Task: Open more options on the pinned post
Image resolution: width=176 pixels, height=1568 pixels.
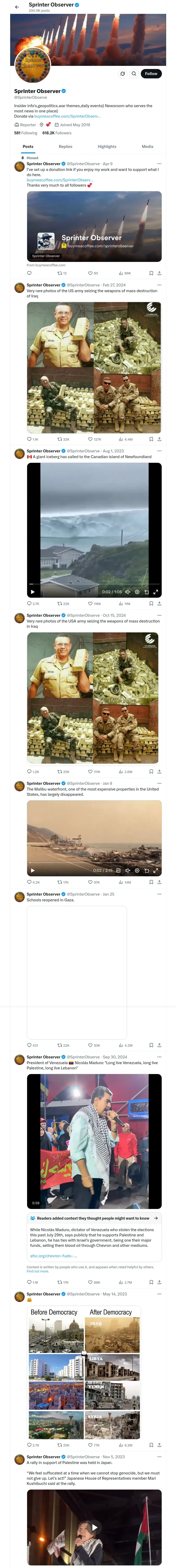Action: [x=159, y=164]
